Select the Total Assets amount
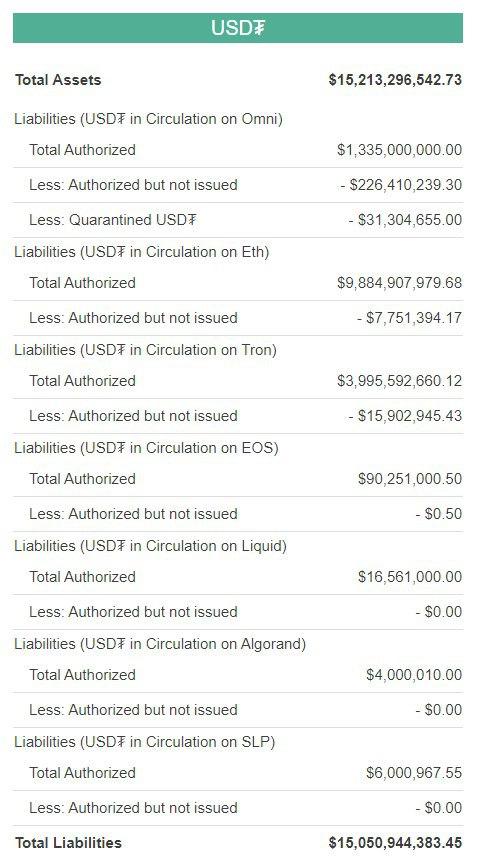Viewport: 478px width, 864px height. click(x=395, y=80)
